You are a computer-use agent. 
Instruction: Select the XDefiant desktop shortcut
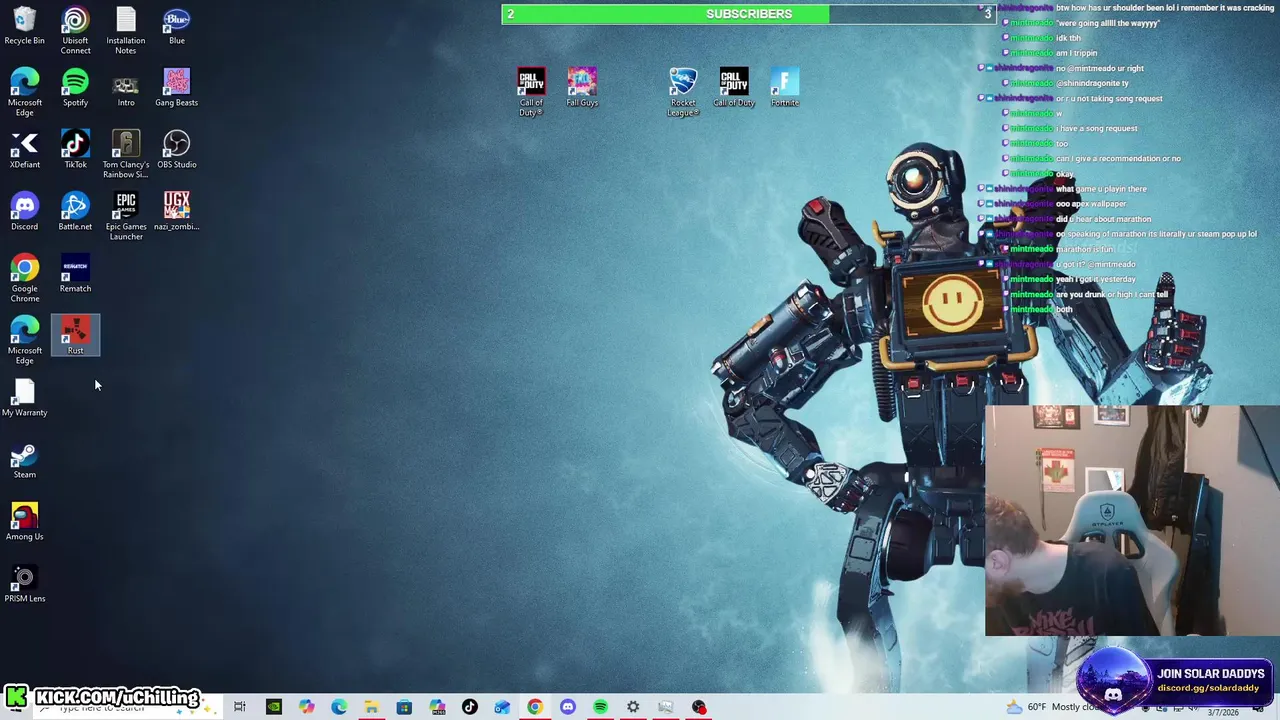pyautogui.click(x=25, y=150)
